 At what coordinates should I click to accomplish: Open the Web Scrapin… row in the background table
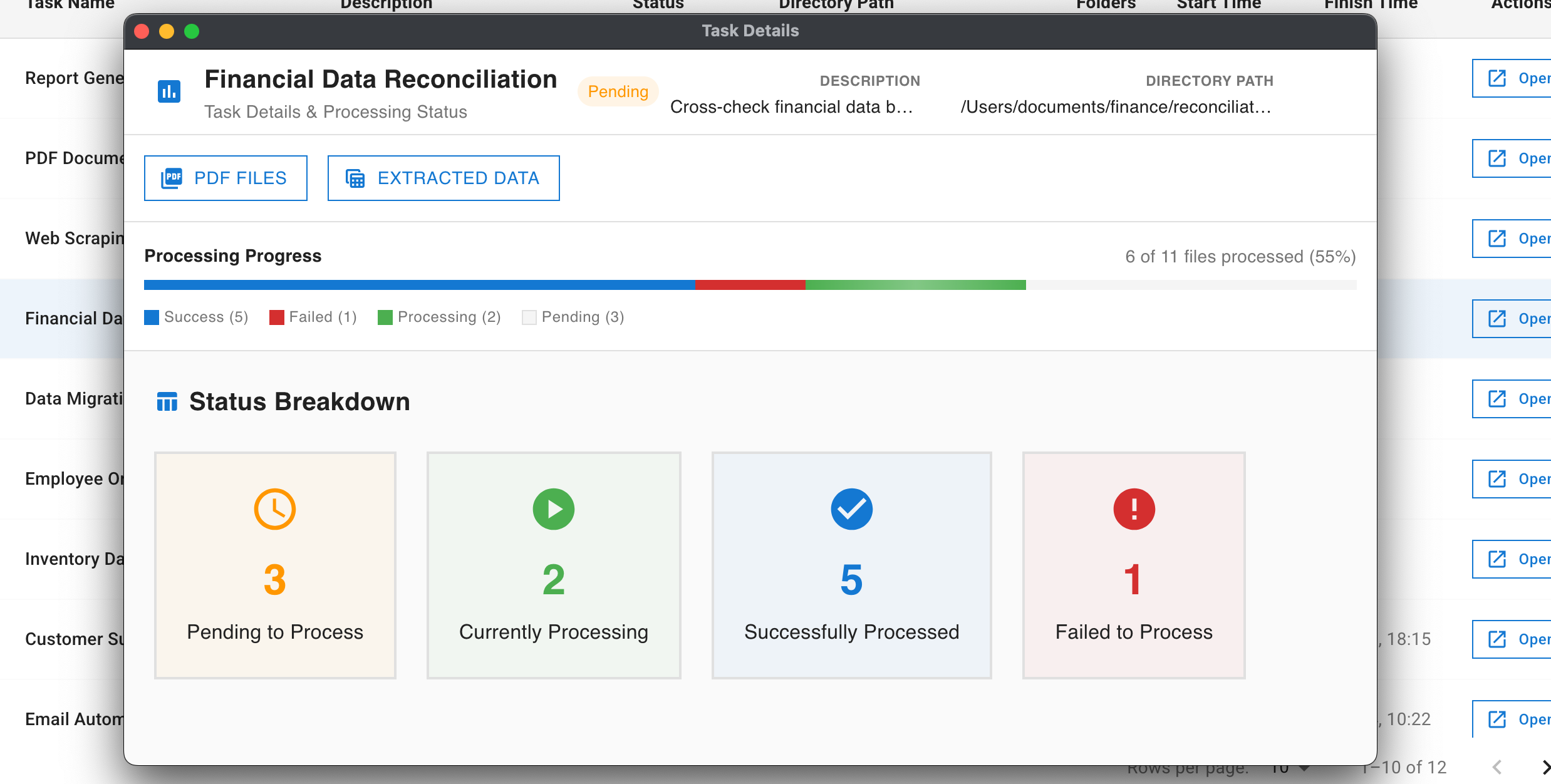[1512, 239]
